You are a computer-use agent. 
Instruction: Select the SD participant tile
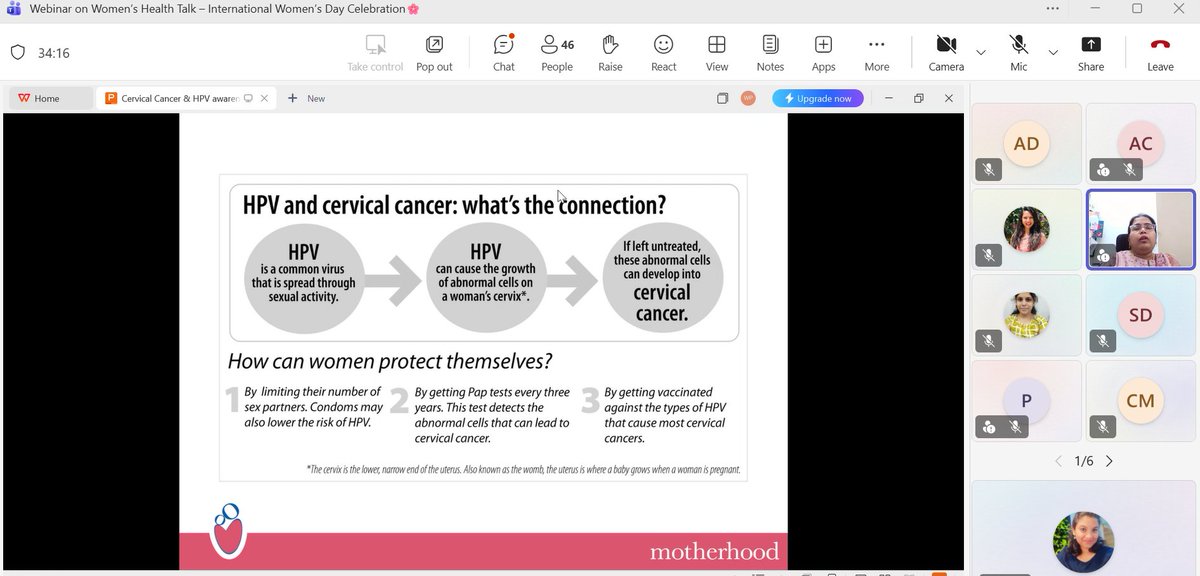pyautogui.click(x=1140, y=315)
